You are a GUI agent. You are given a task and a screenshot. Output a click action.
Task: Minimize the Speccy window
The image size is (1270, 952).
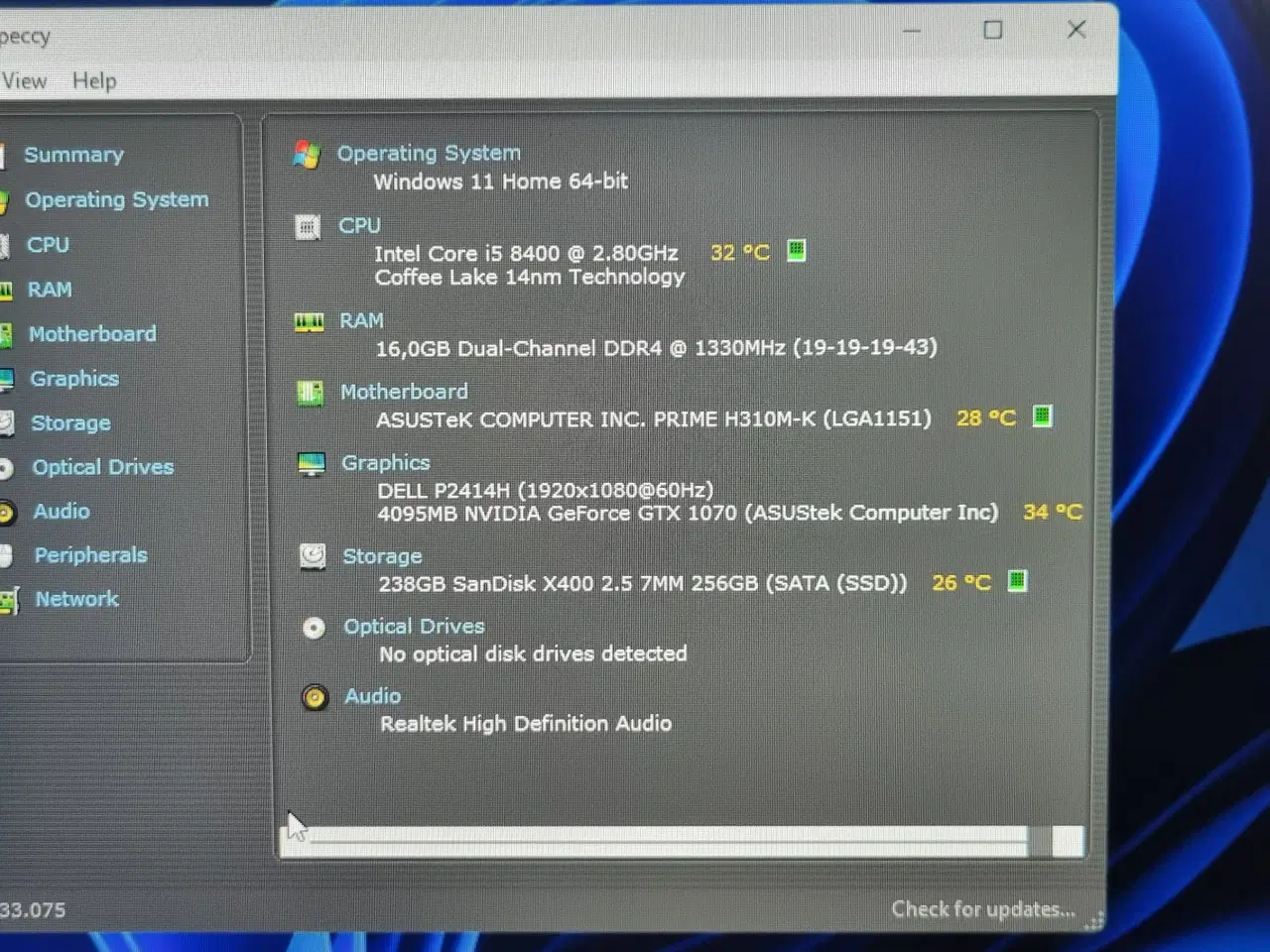913,31
